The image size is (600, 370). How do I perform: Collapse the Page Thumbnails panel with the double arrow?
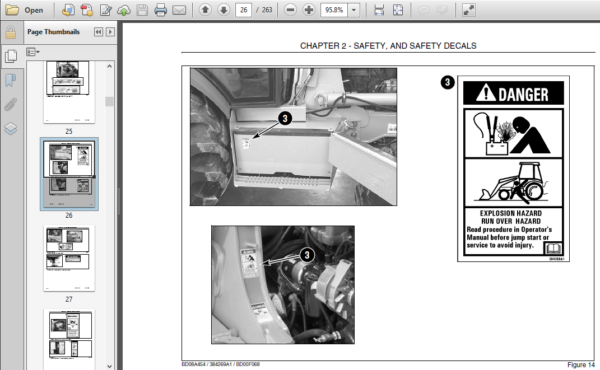pos(98,32)
